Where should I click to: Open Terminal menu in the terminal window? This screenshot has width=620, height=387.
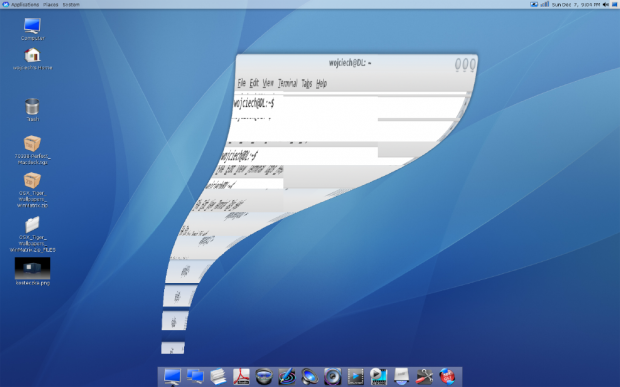coord(287,83)
